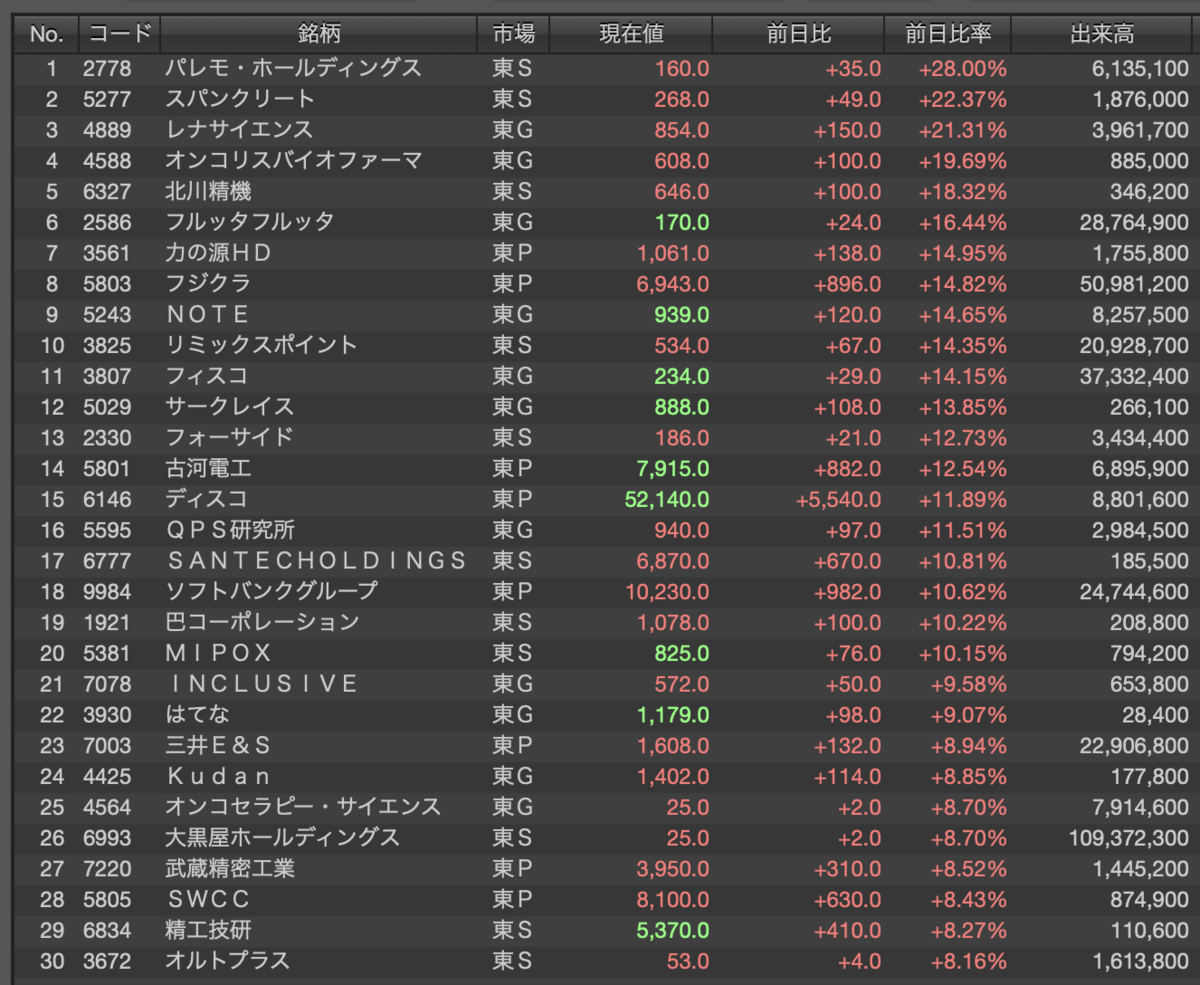Select フォーサイド in the ranking

pos(229,438)
